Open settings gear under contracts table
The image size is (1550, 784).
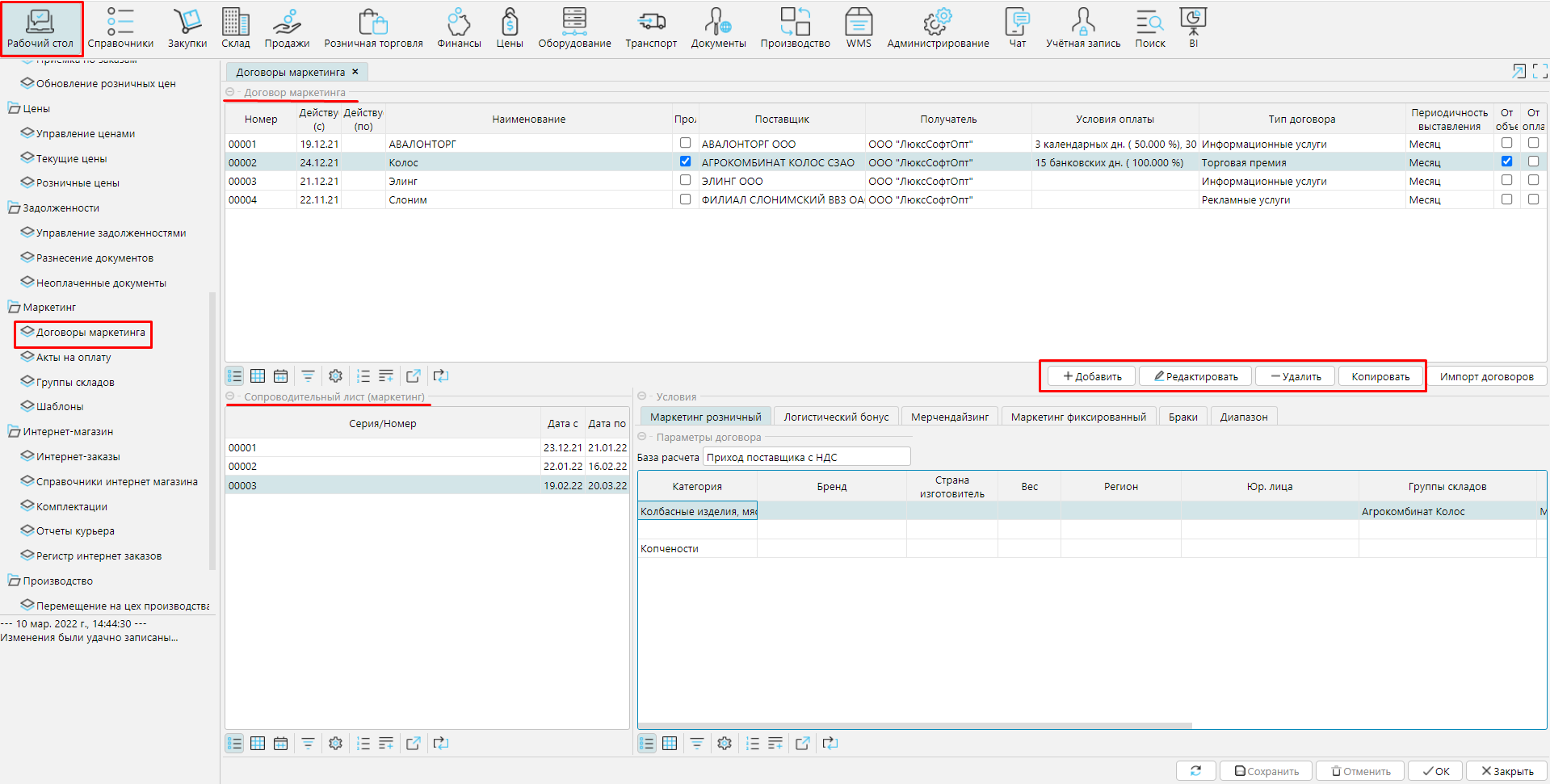point(335,376)
